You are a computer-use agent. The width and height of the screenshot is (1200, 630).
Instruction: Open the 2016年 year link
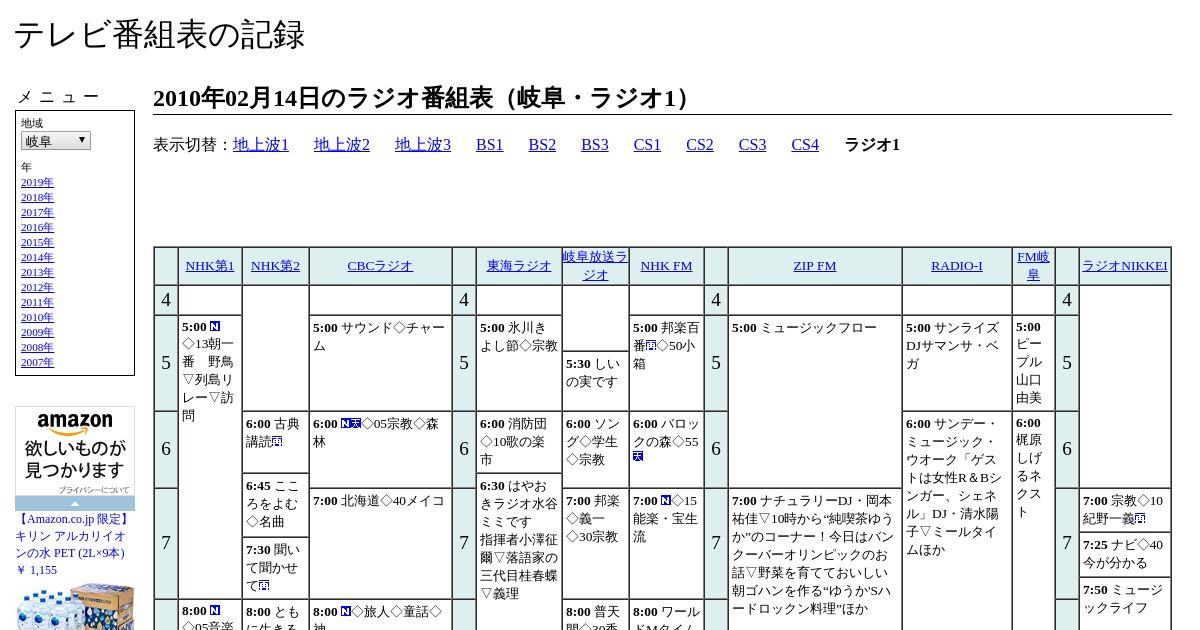[37, 228]
